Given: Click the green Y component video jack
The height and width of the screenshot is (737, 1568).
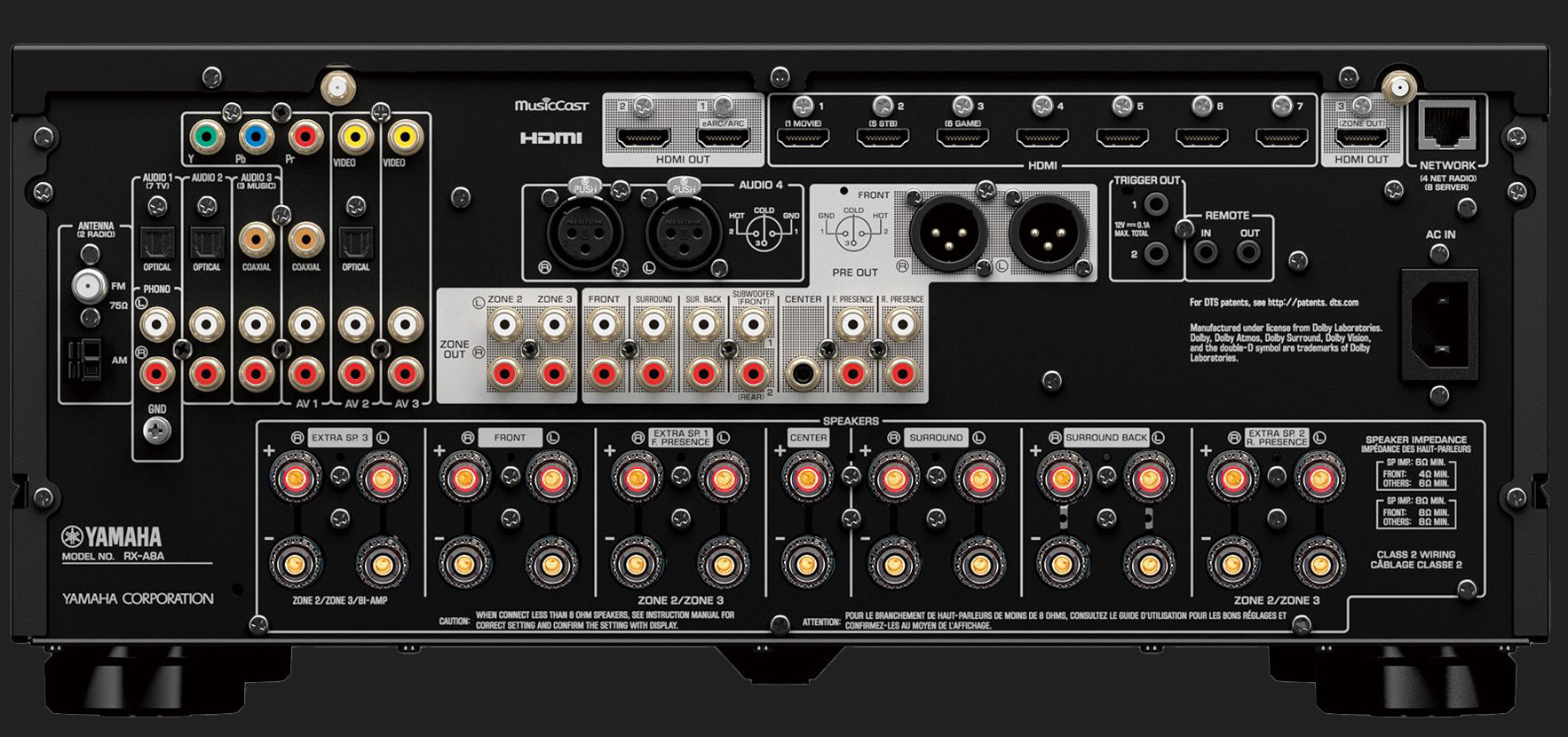Looking at the screenshot, I should pyautogui.click(x=206, y=138).
